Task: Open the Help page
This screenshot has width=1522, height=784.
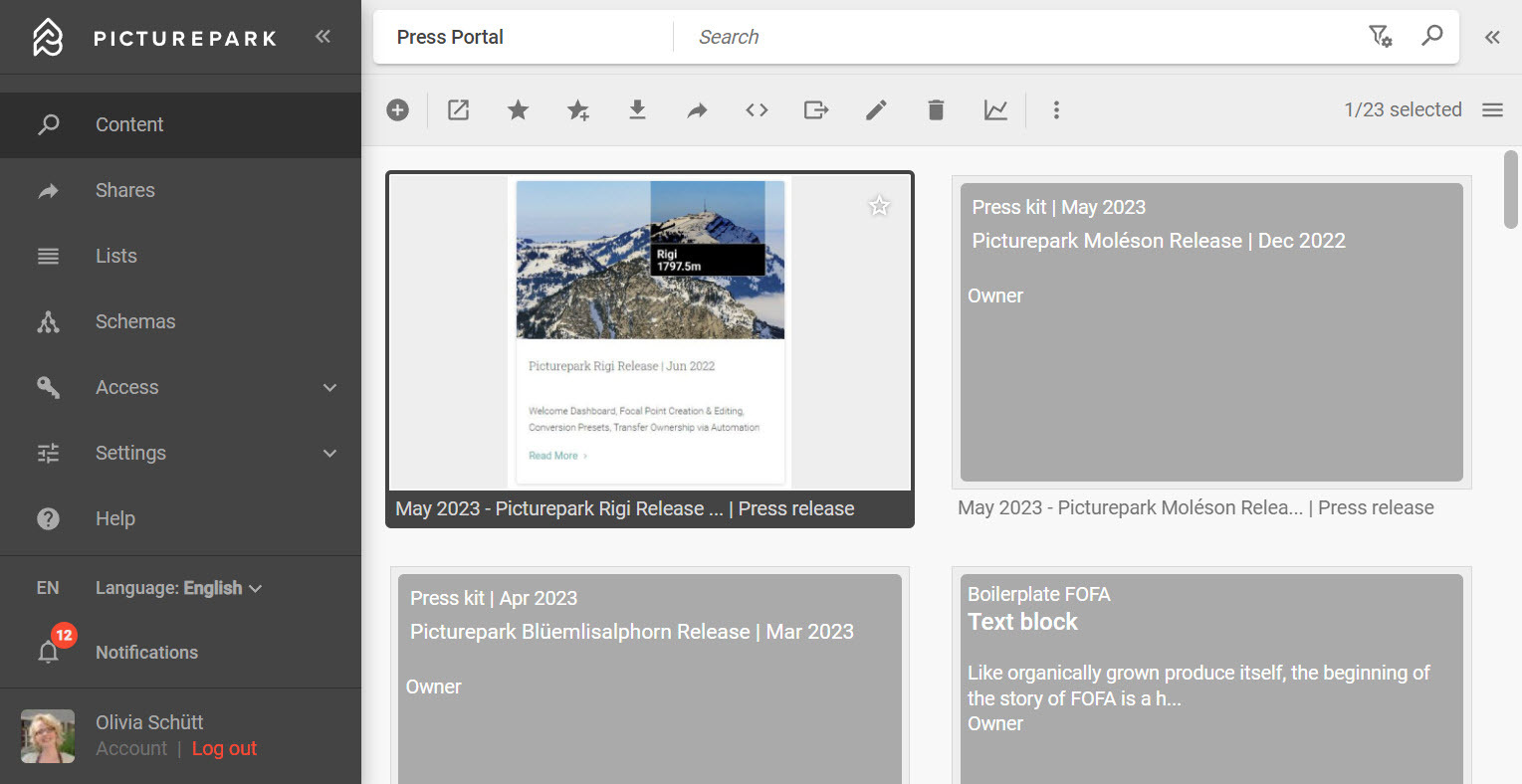Action: pos(180,518)
